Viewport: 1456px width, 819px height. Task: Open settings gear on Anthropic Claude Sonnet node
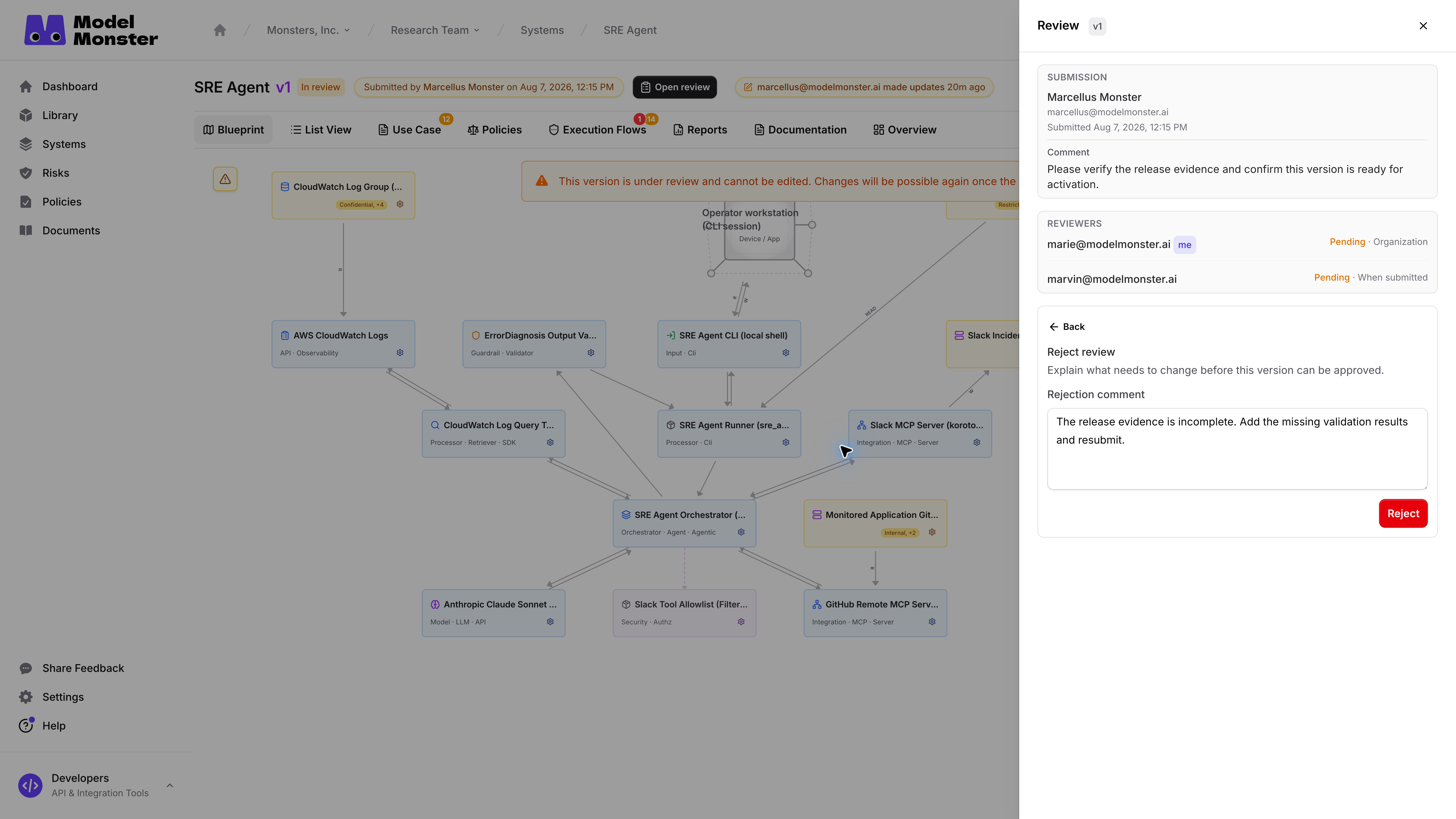point(551,622)
